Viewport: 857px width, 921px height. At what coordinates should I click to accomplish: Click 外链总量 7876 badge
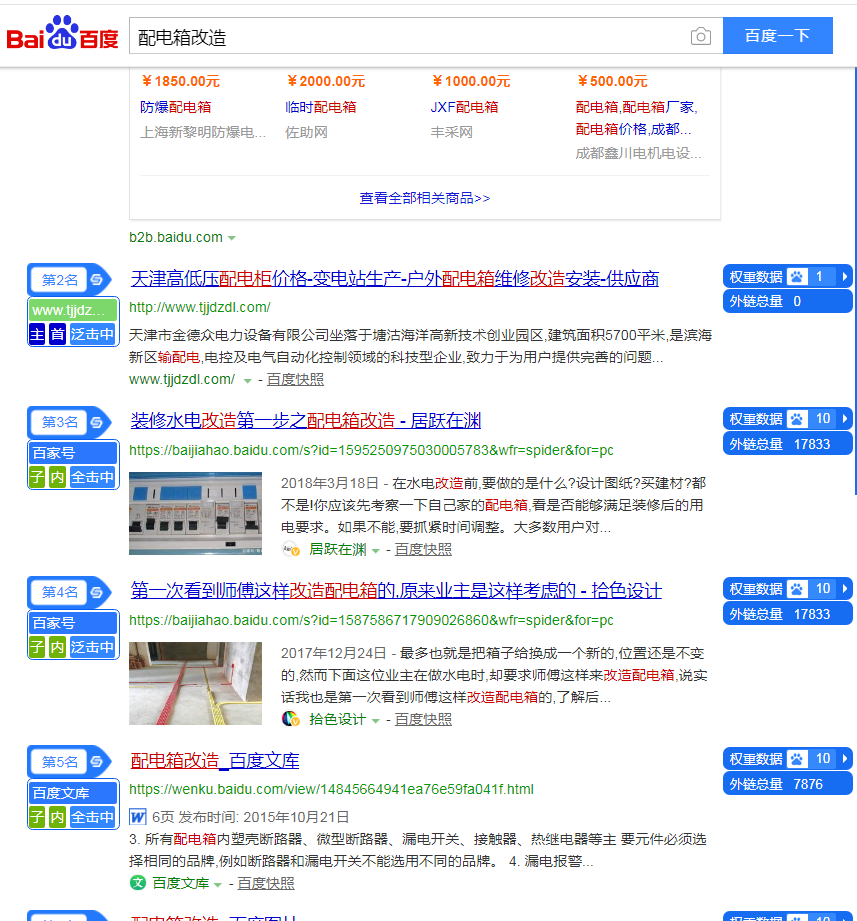pyautogui.click(x=787, y=784)
